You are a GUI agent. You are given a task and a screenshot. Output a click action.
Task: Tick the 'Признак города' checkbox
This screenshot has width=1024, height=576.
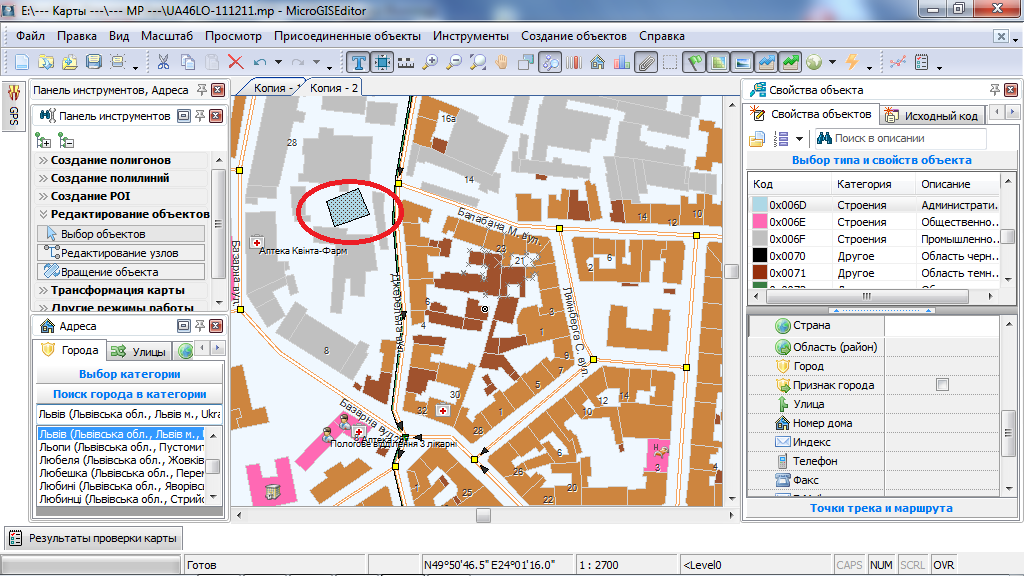941,385
